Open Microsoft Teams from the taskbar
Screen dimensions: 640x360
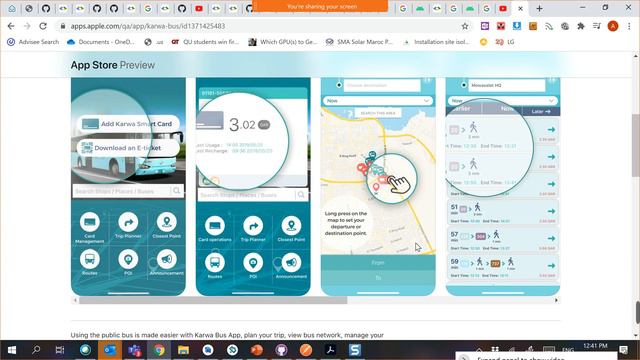135,350
